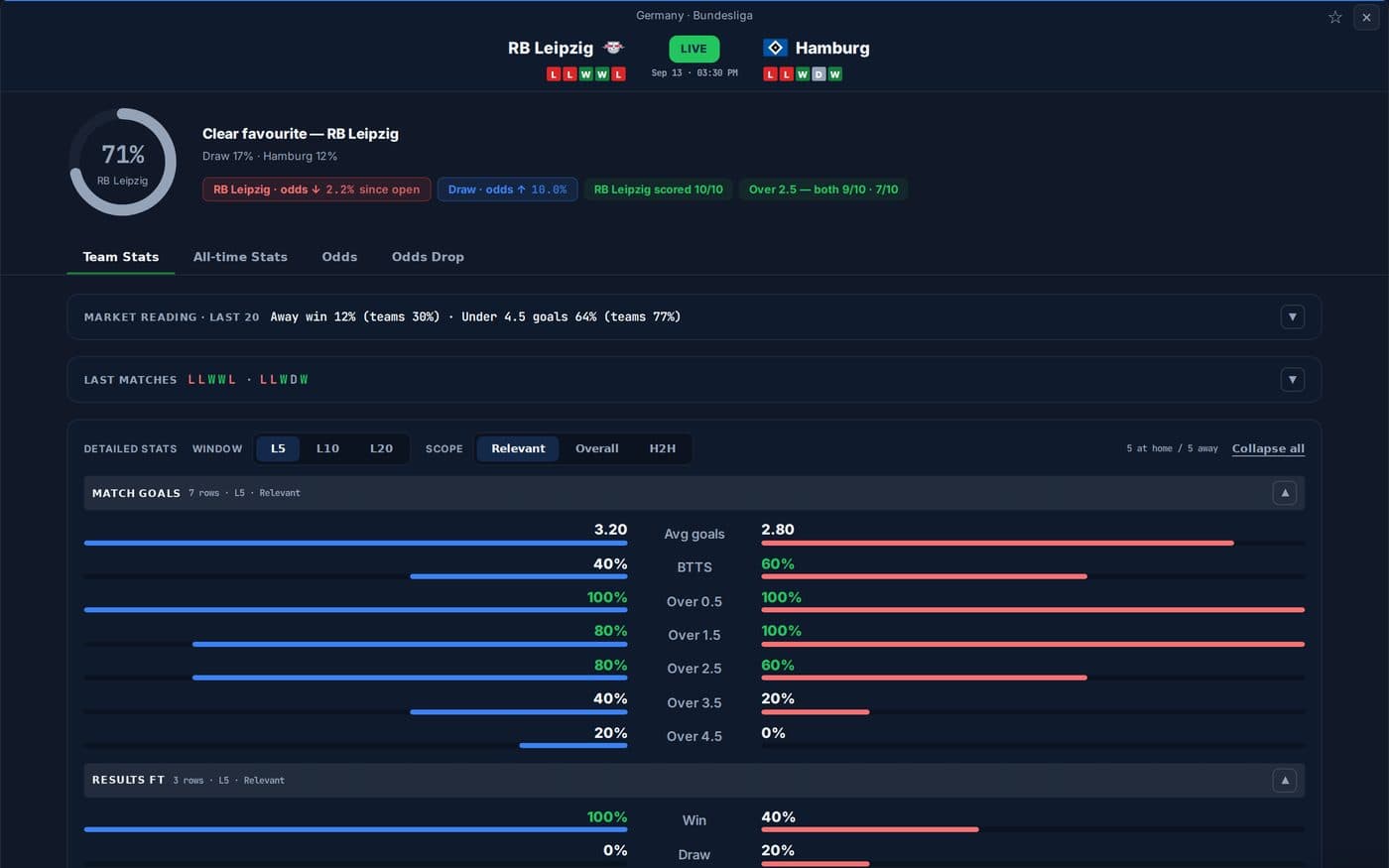Screen dimensions: 1389x868
Task: Collapse the Results FT section
Action: pyautogui.click(x=1285, y=781)
